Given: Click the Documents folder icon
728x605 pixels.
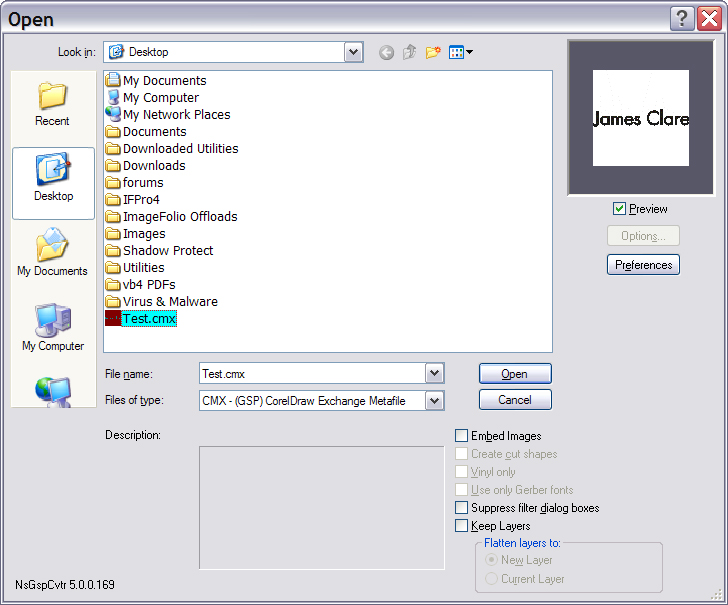Looking at the screenshot, I should [x=113, y=131].
